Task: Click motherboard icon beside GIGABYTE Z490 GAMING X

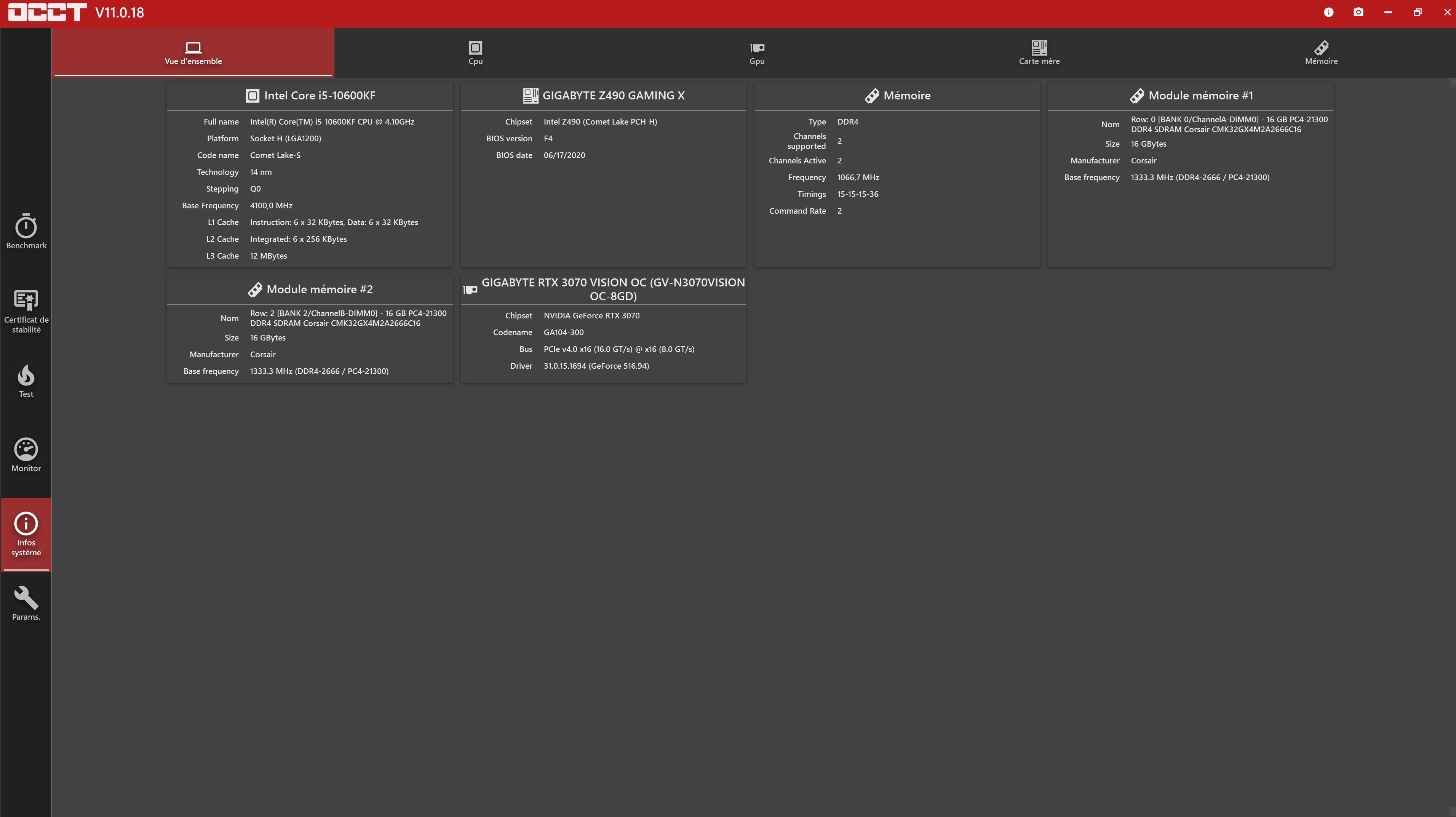Action: 530,96
